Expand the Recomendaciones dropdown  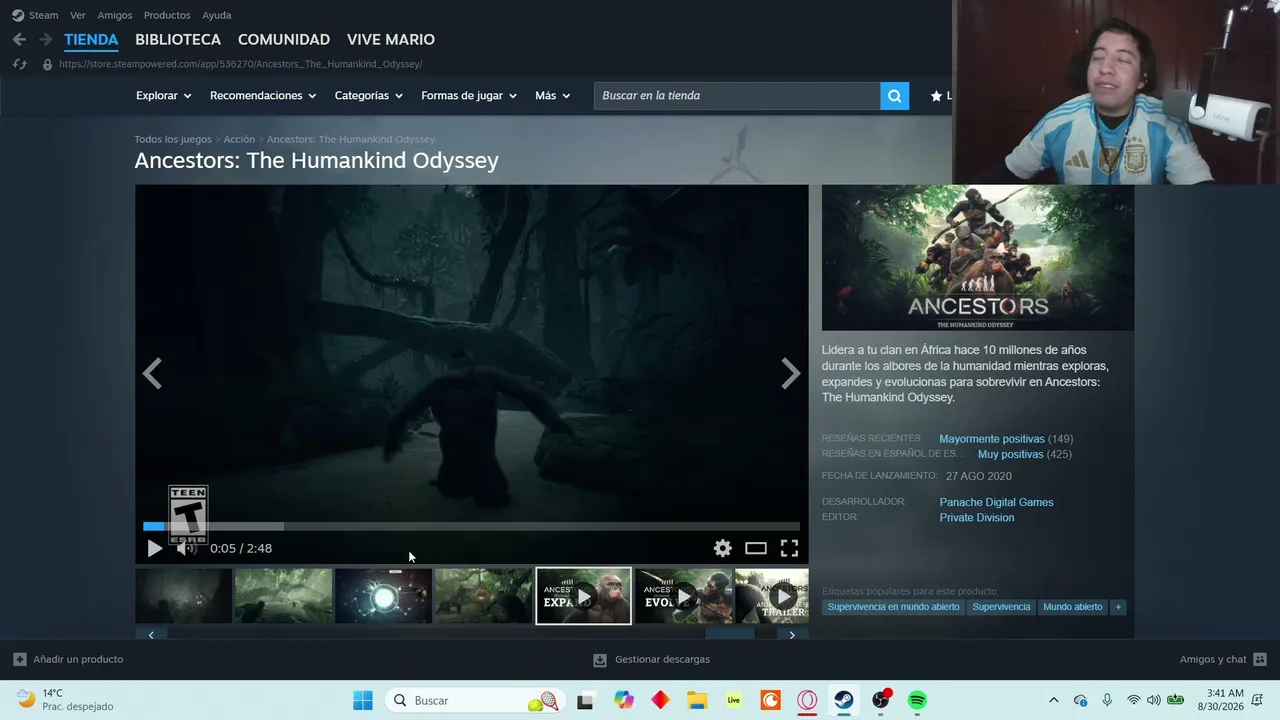[x=263, y=96]
